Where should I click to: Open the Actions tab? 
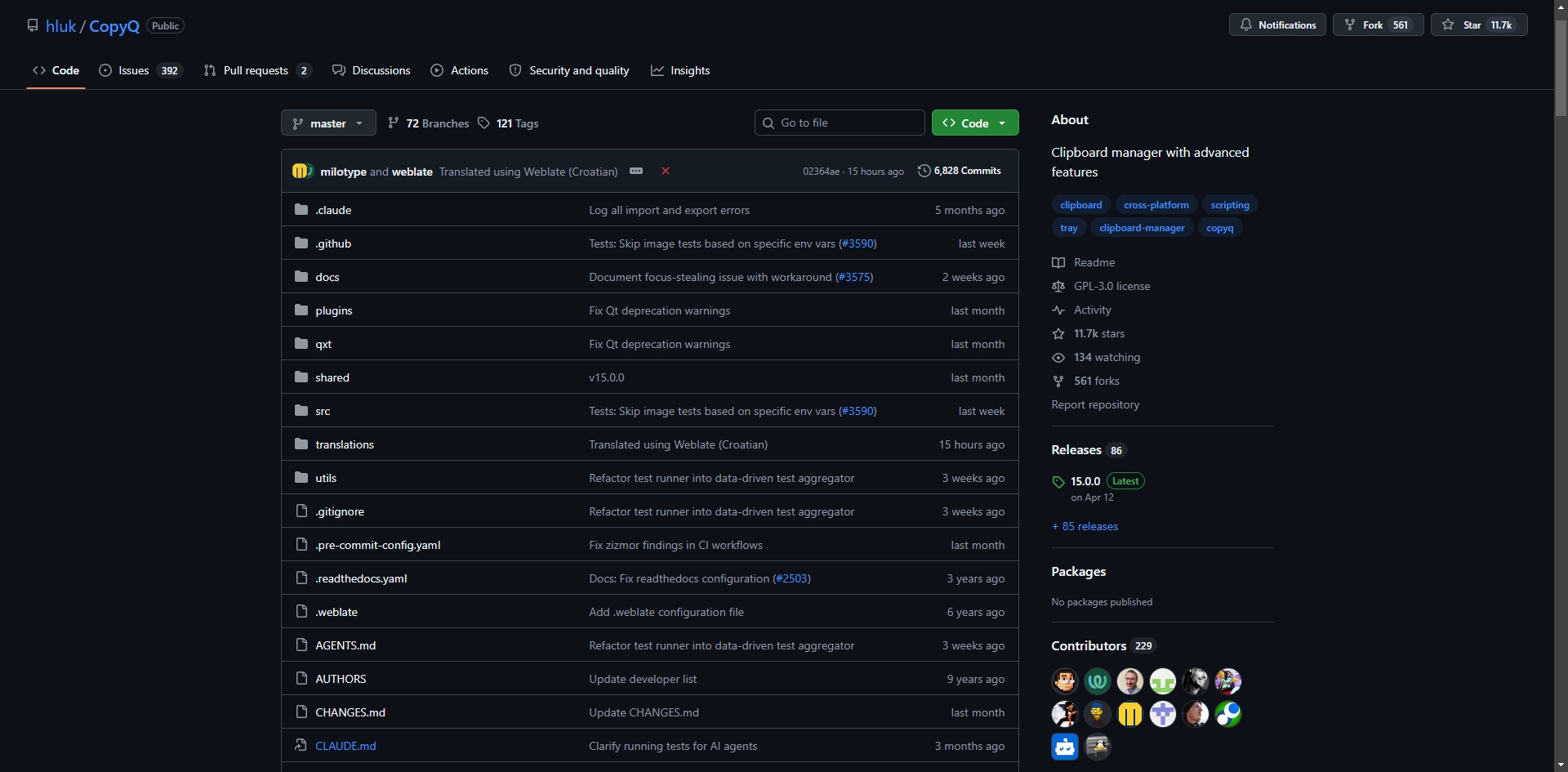pyautogui.click(x=460, y=70)
